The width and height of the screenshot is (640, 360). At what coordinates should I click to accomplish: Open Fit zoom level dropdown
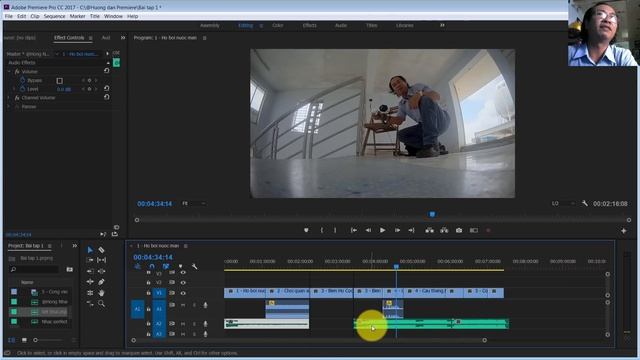[x=194, y=203]
